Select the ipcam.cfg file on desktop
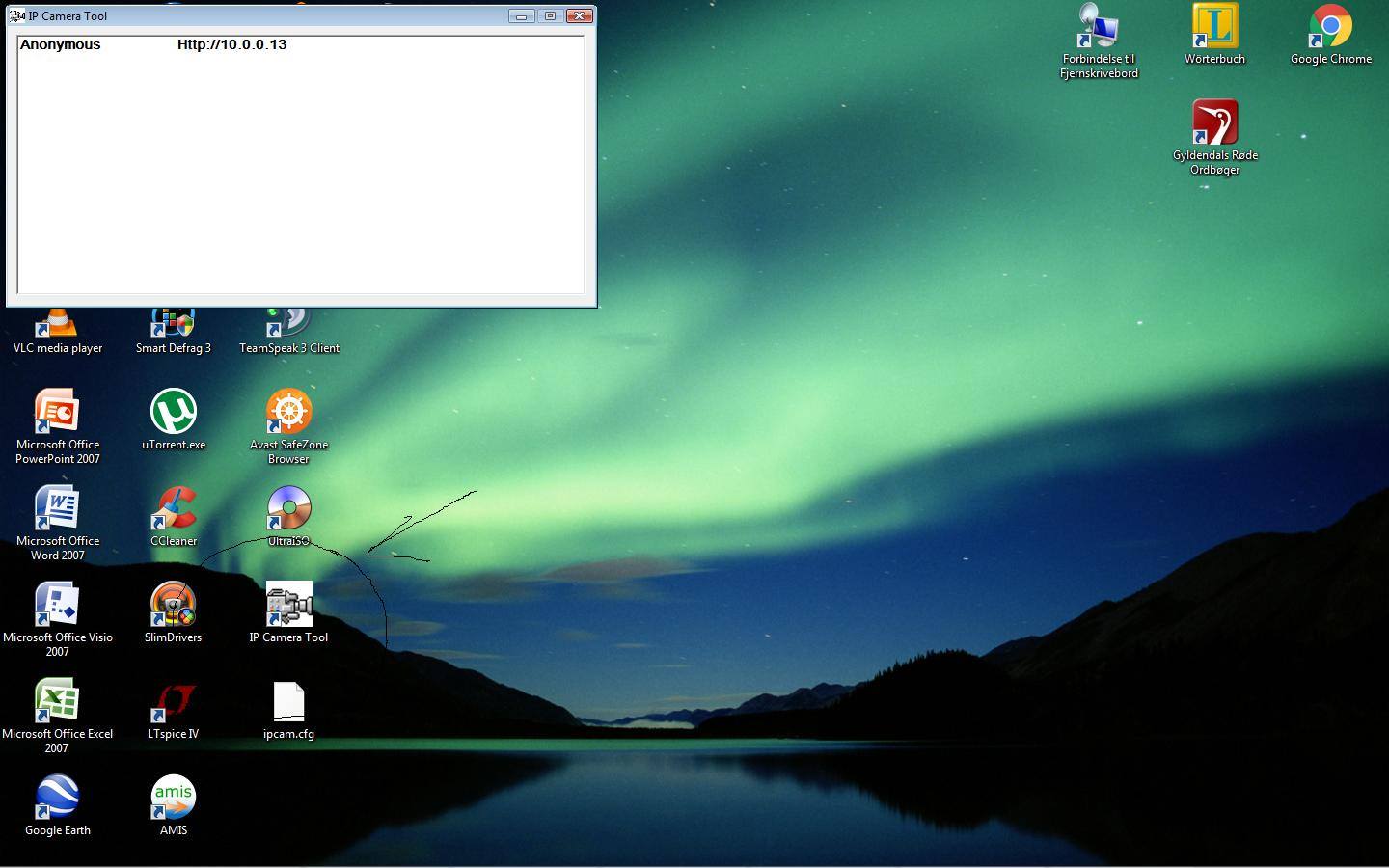 (288, 702)
